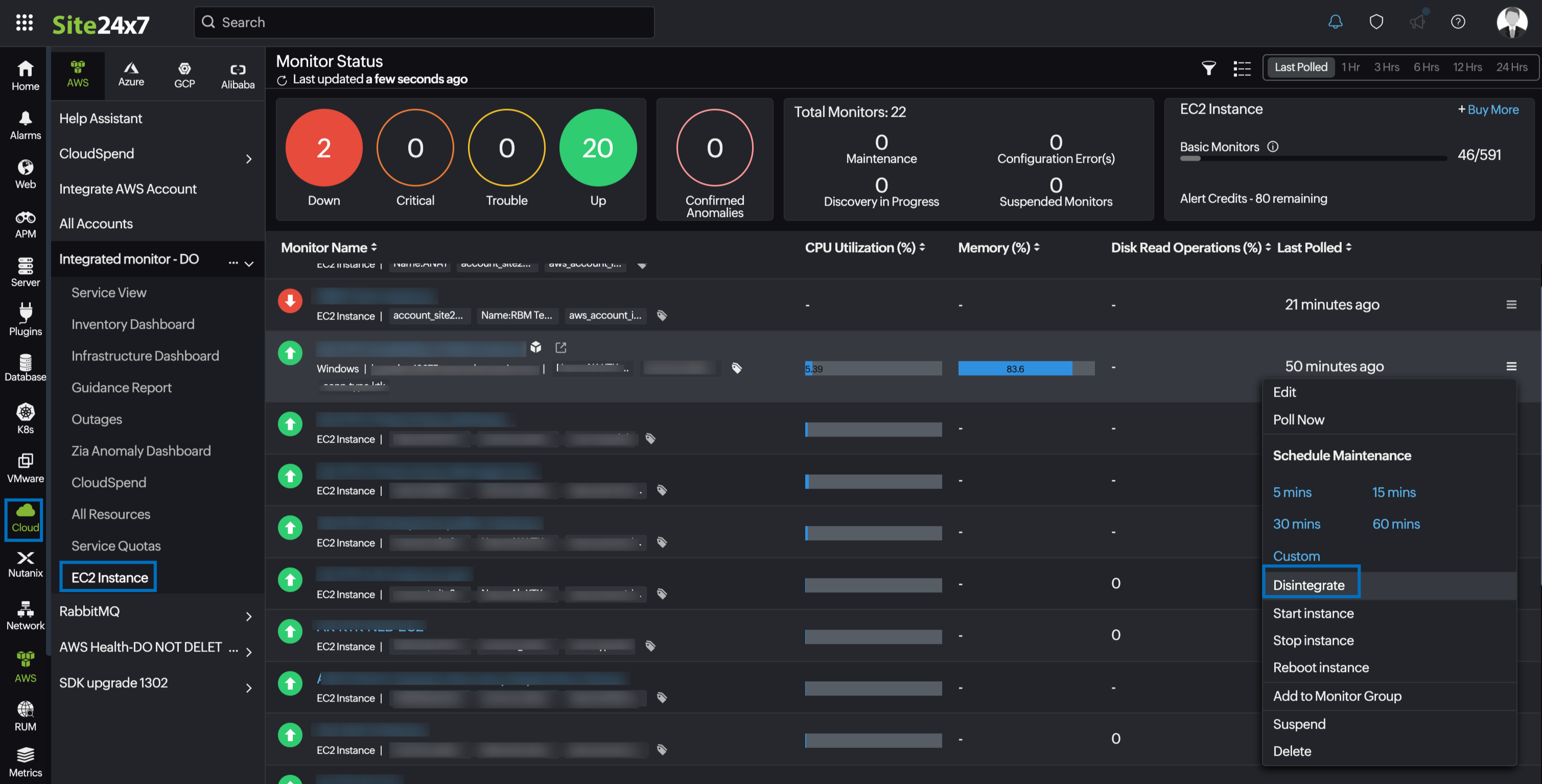1542x784 pixels.
Task: Expand the CloudSpend menu chevron
Action: coord(249,159)
